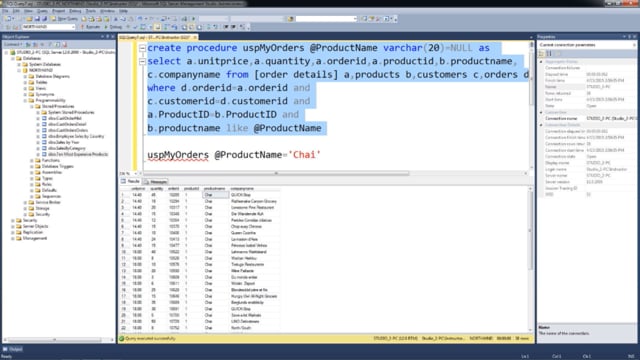
Task: Expand the Tables folder node
Action: tap(25, 82)
